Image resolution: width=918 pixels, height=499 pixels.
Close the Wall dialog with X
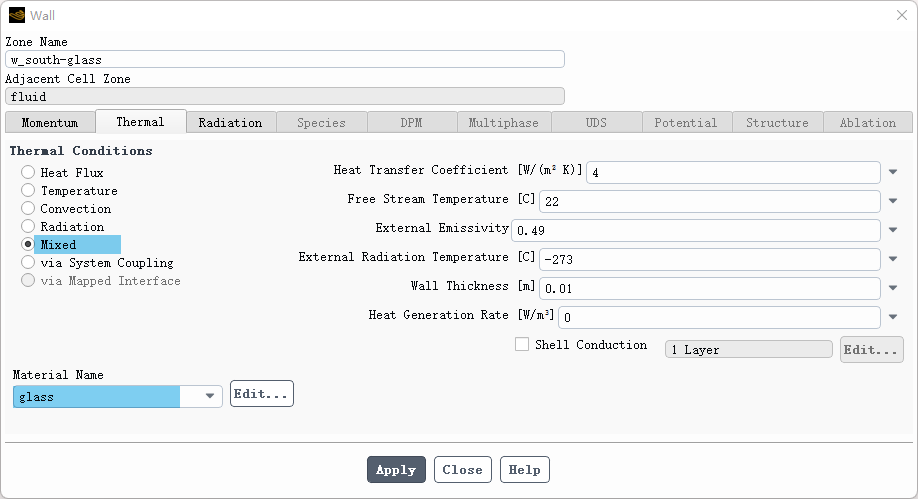901,15
